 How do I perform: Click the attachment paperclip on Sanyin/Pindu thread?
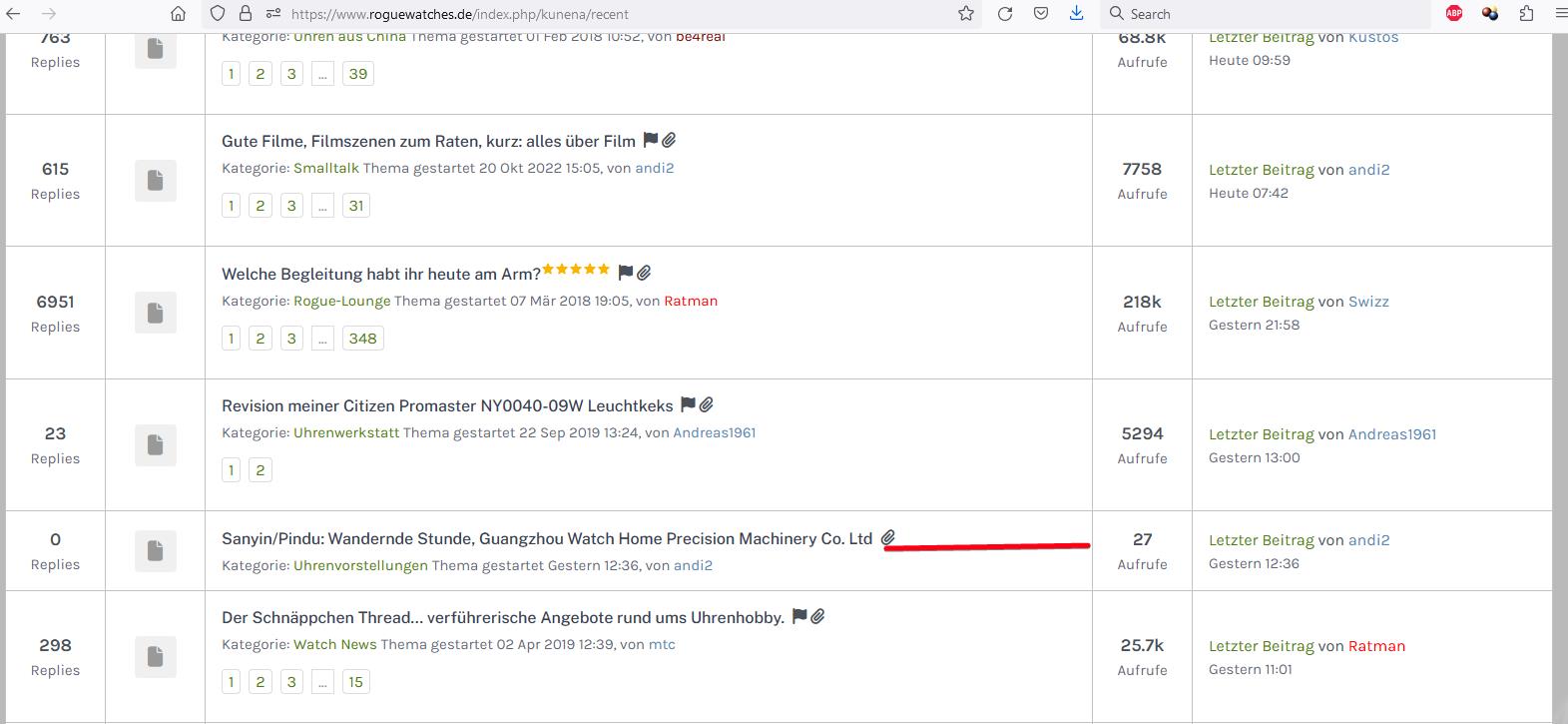(x=887, y=538)
